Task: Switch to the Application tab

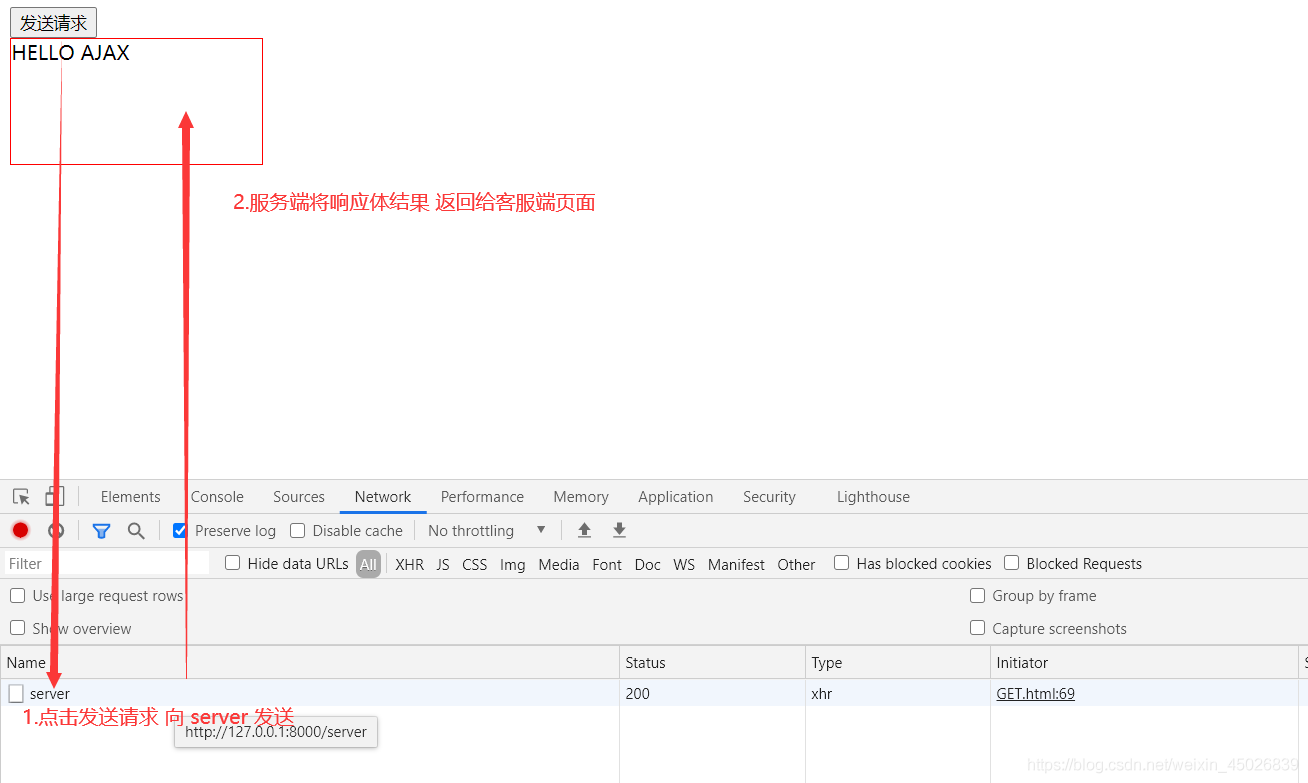Action: [x=675, y=496]
